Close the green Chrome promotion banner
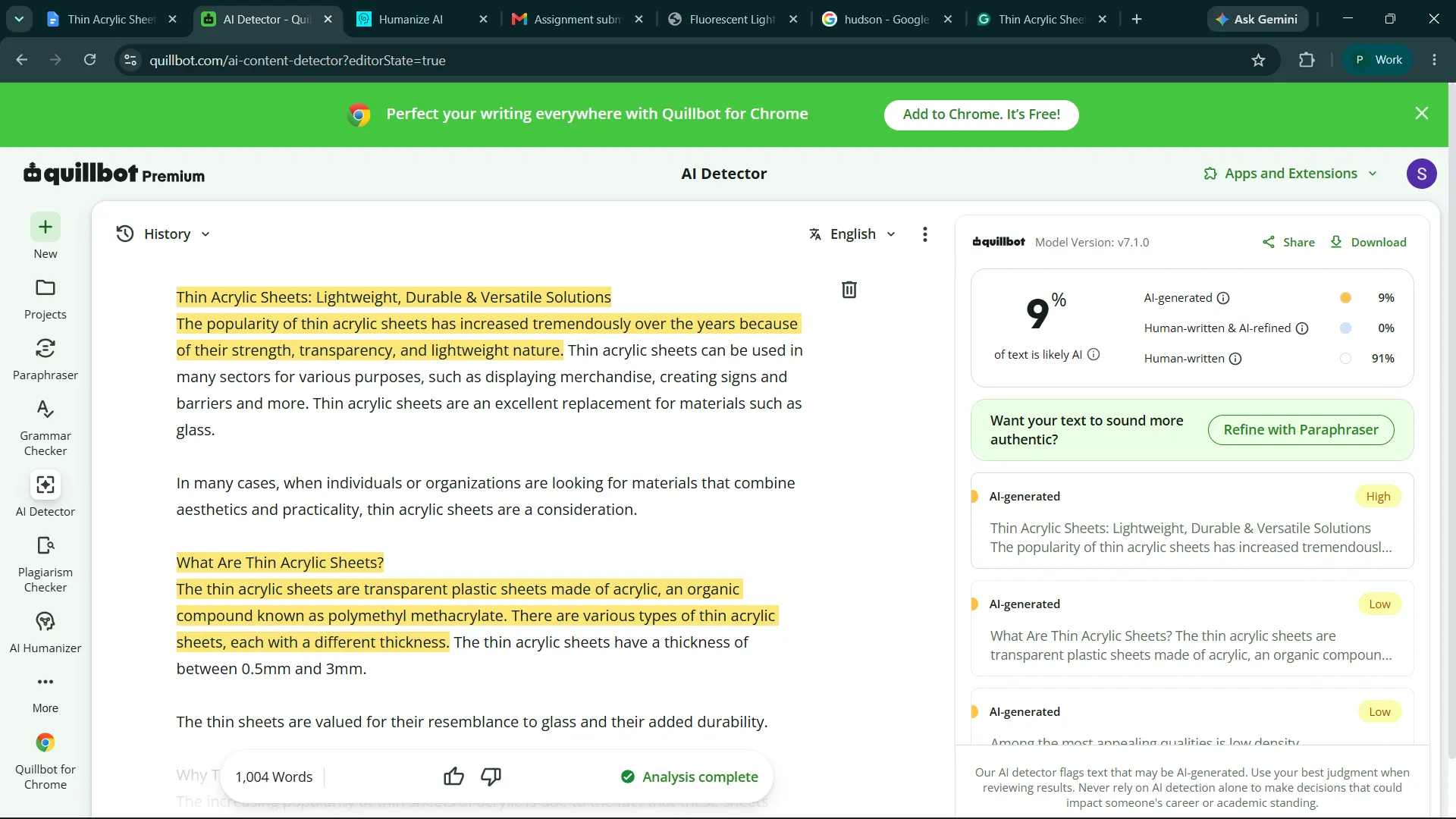The image size is (1456, 819). [1422, 114]
